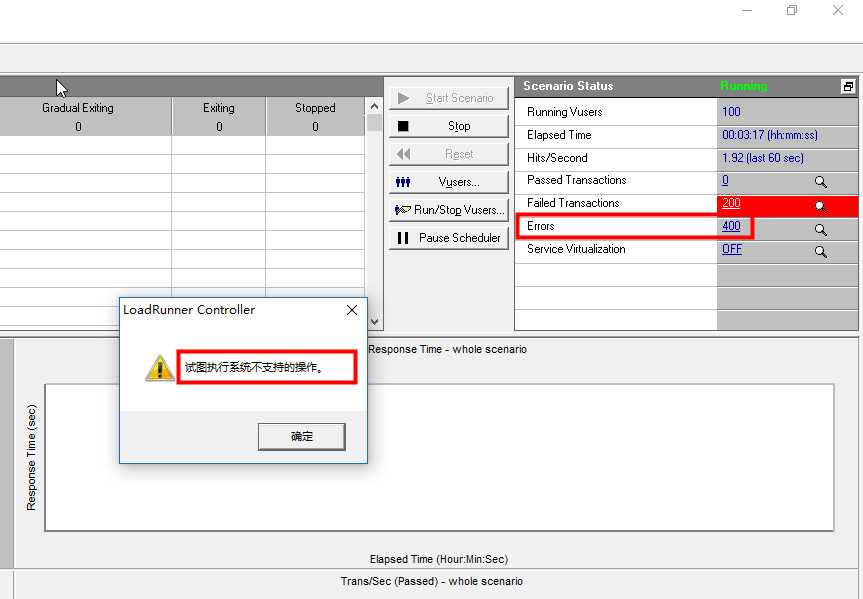Click the Stop scenario button
The width and height of the screenshot is (863, 599).
pyautogui.click(x=449, y=126)
